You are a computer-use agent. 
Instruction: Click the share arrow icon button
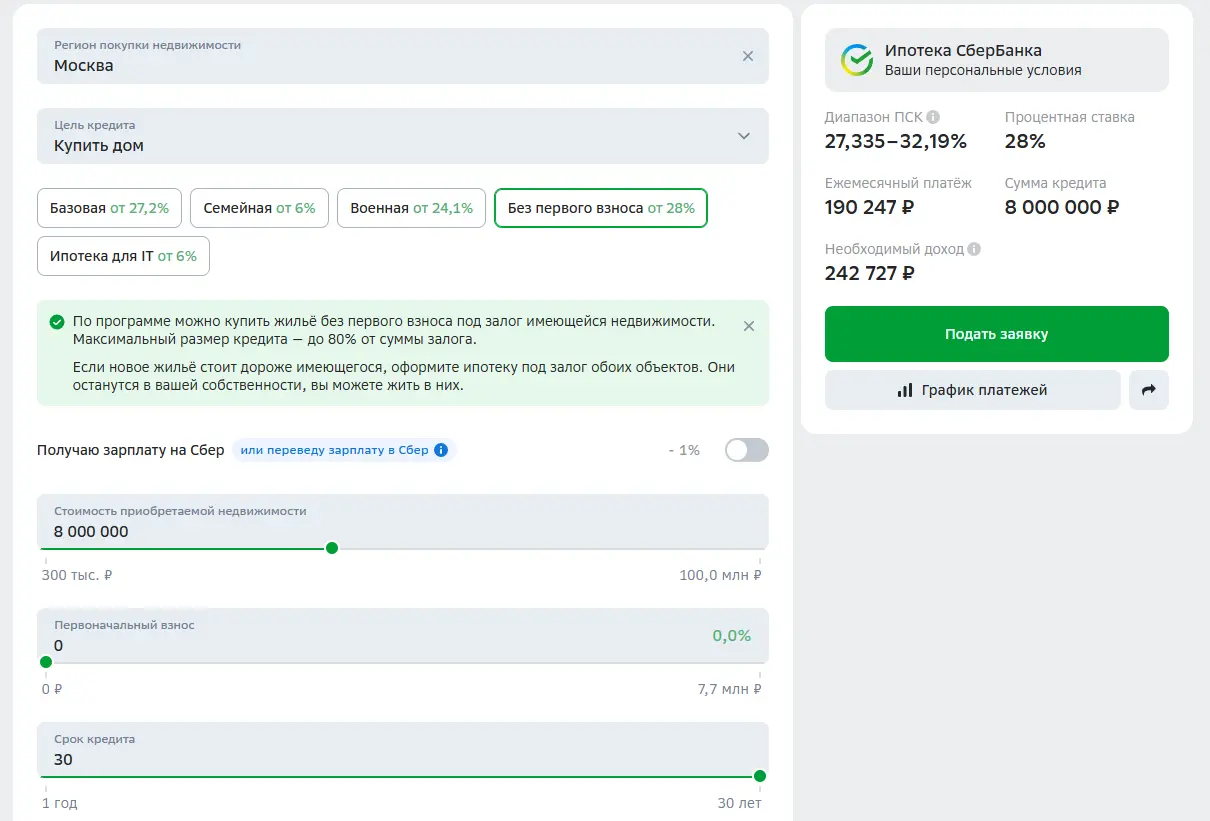(x=1149, y=390)
